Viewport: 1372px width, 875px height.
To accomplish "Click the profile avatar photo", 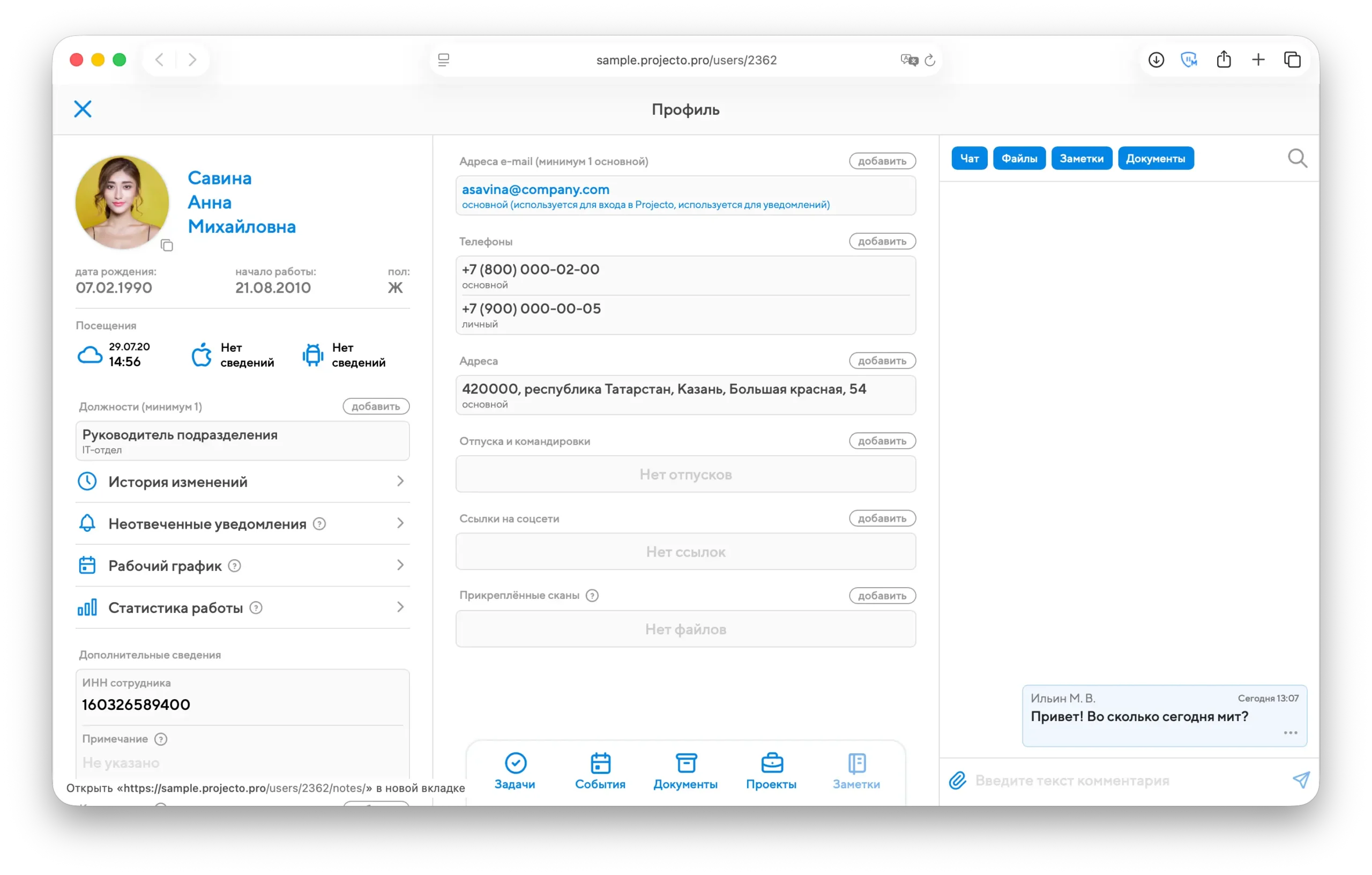I will [122, 202].
